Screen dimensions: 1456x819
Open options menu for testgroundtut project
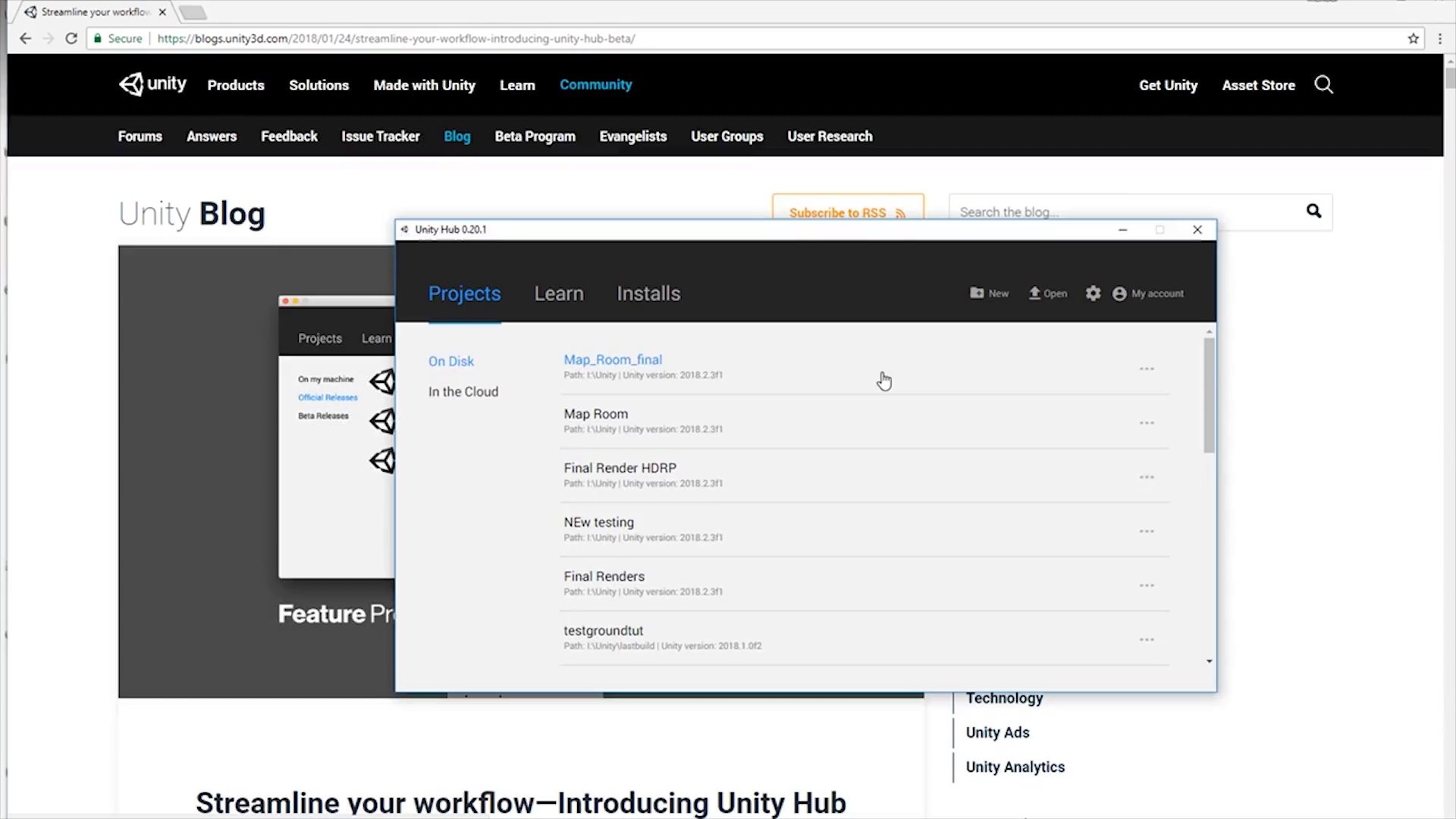tap(1147, 639)
